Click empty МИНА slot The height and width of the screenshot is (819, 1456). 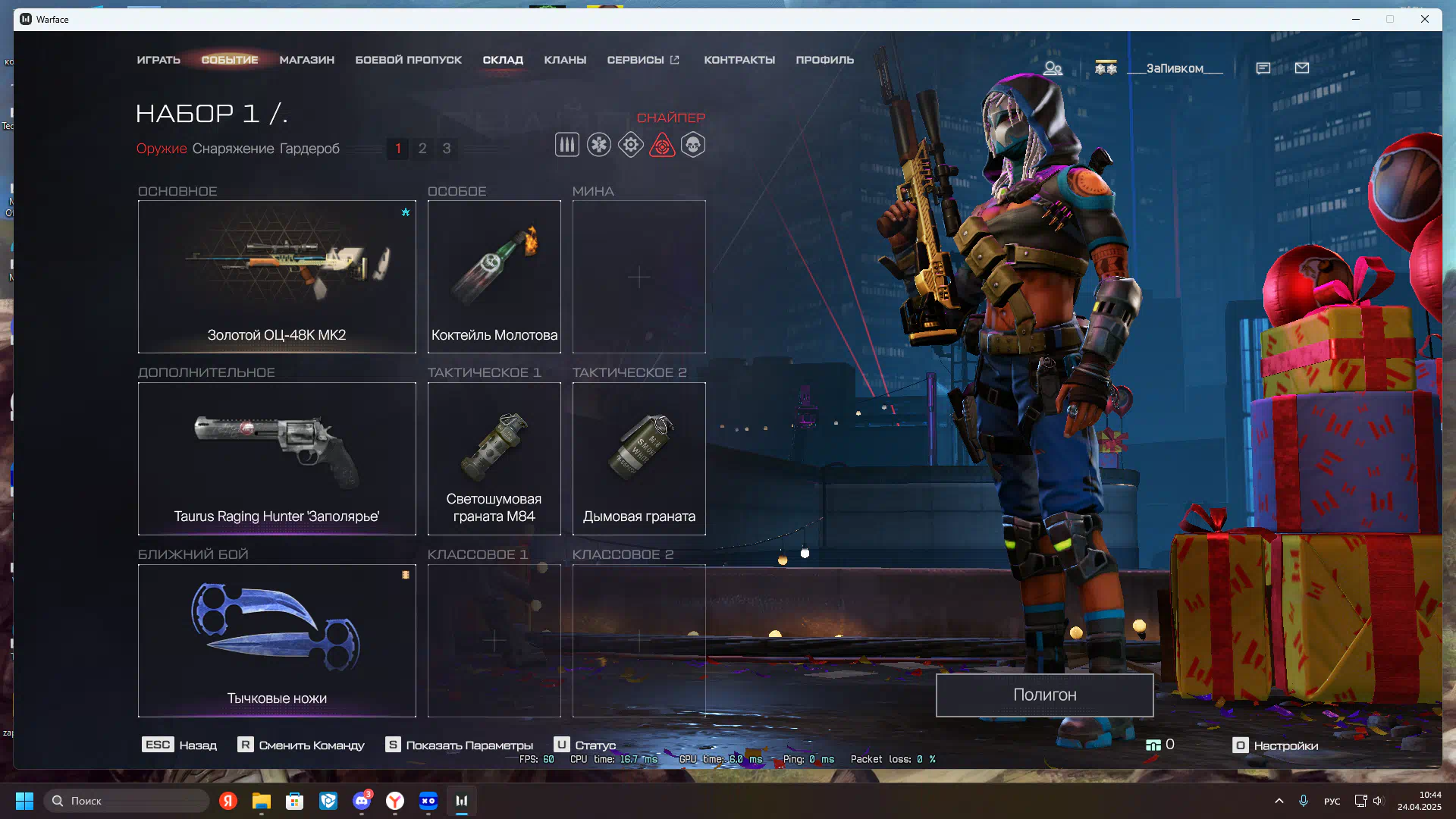639,277
